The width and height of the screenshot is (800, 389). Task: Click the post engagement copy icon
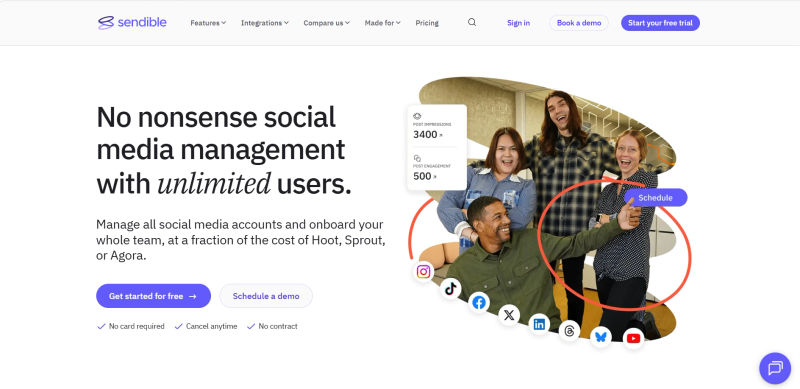pyautogui.click(x=417, y=158)
